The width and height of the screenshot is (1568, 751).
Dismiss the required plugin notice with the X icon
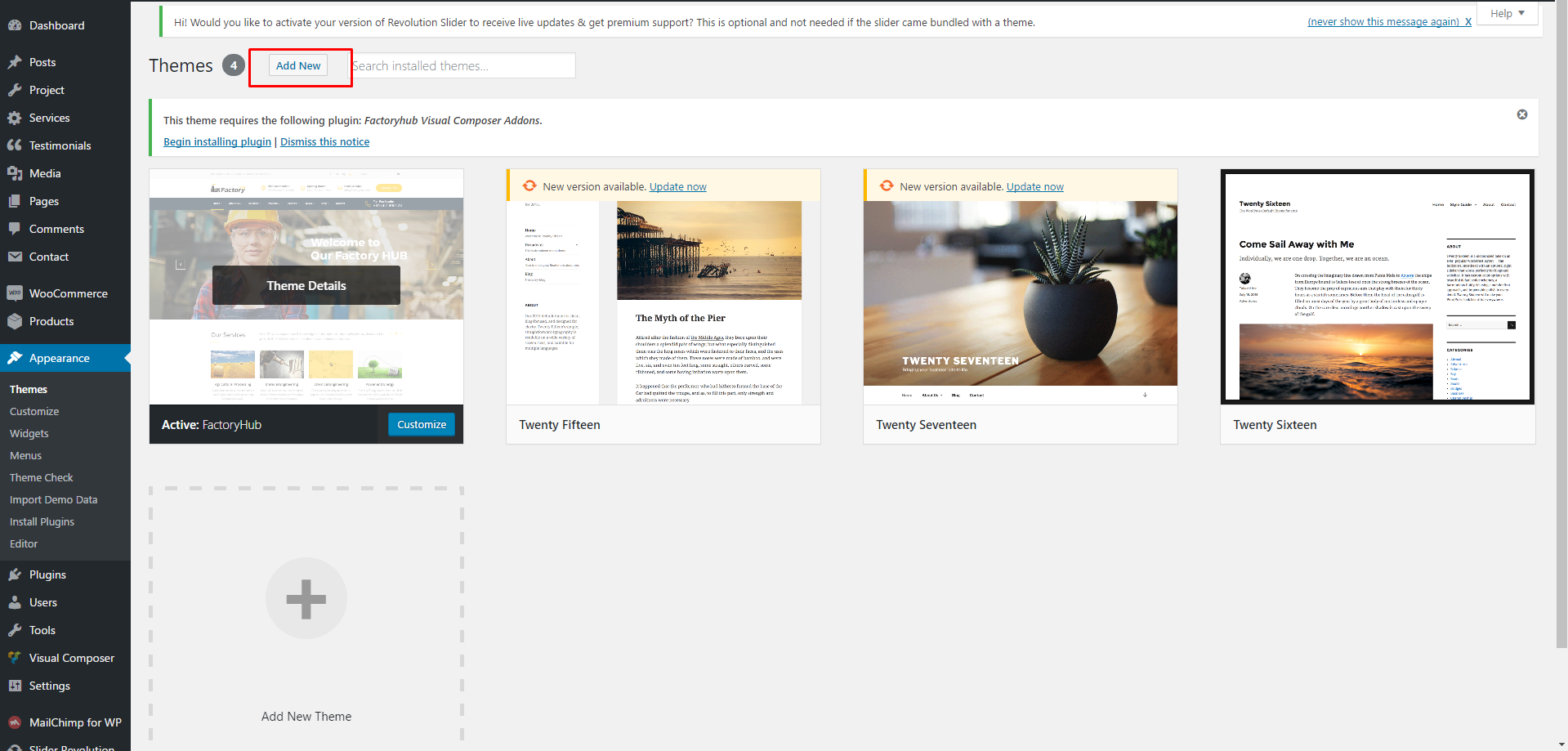pos(1522,114)
